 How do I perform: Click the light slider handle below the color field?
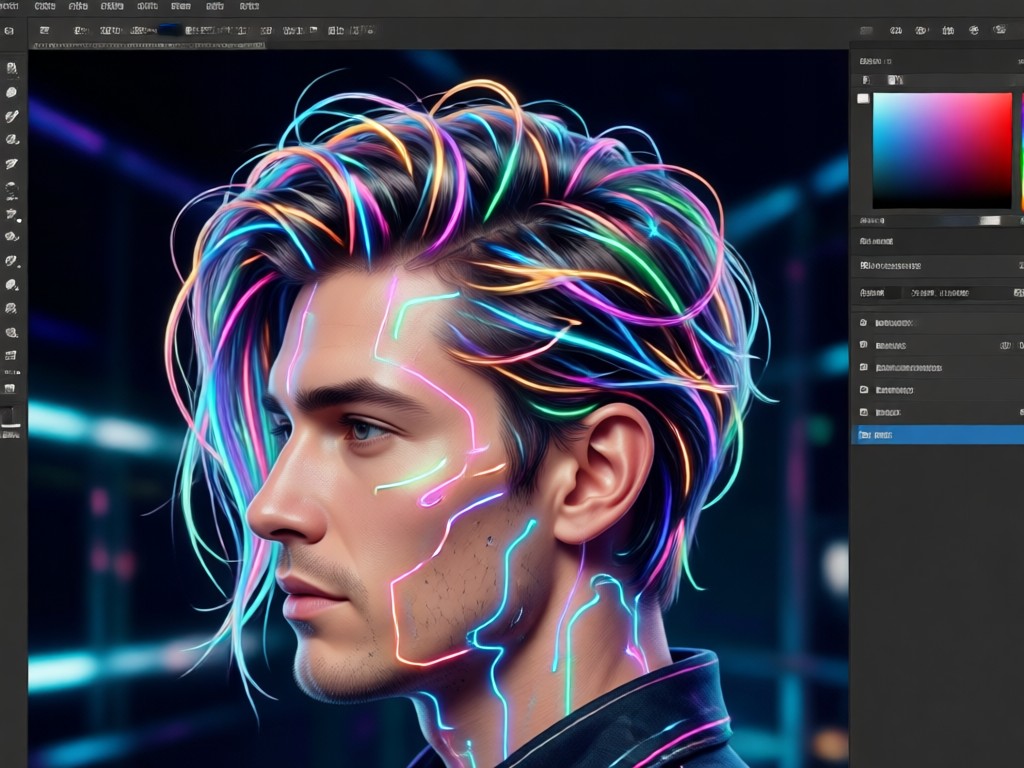pos(990,221)
